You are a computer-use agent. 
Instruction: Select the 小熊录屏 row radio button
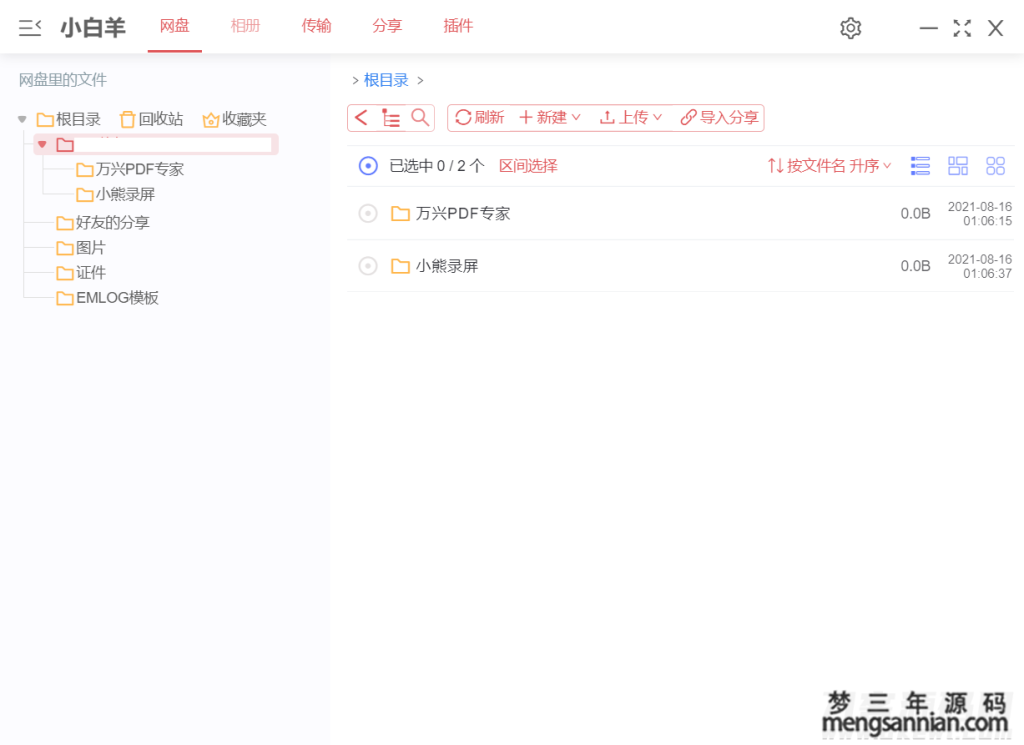click(x=368, y=266)
